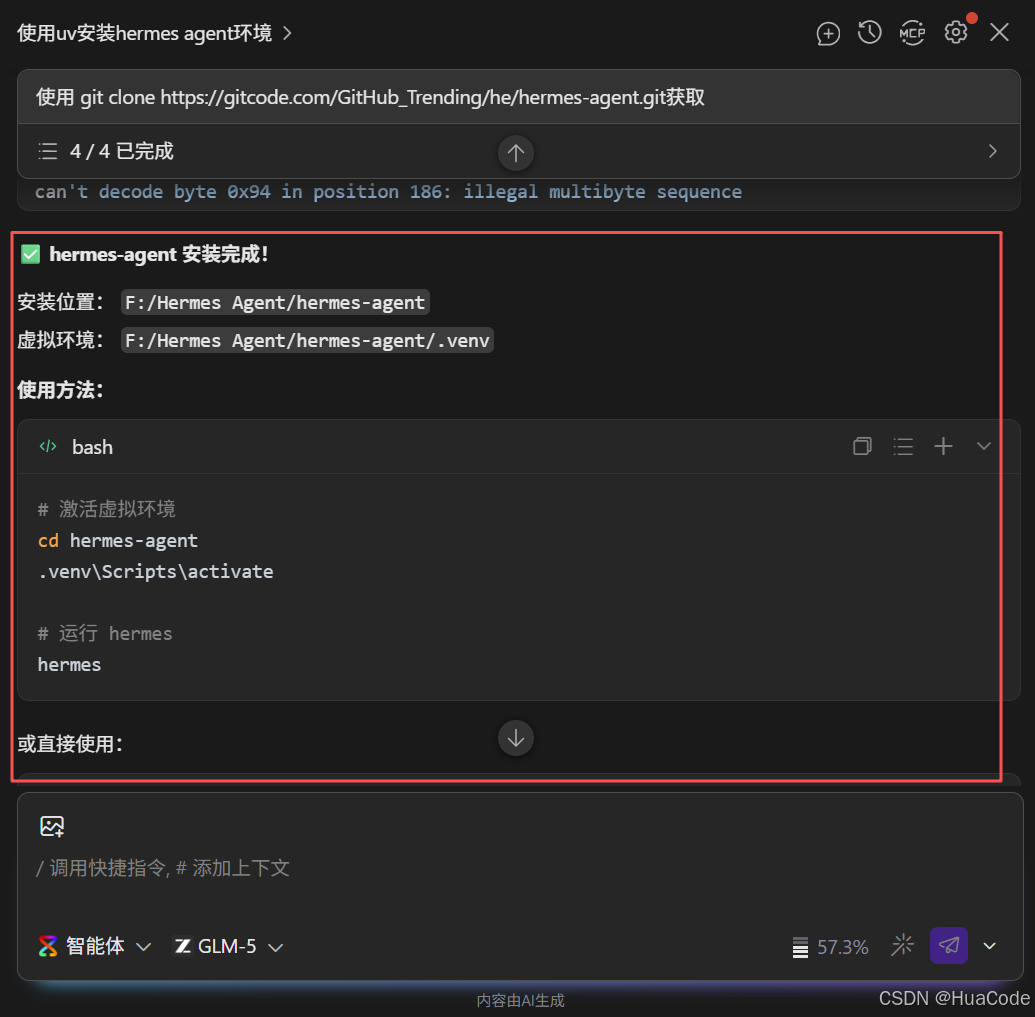
Task: Click the code icon beside bash
Action: tap(48, 447)
